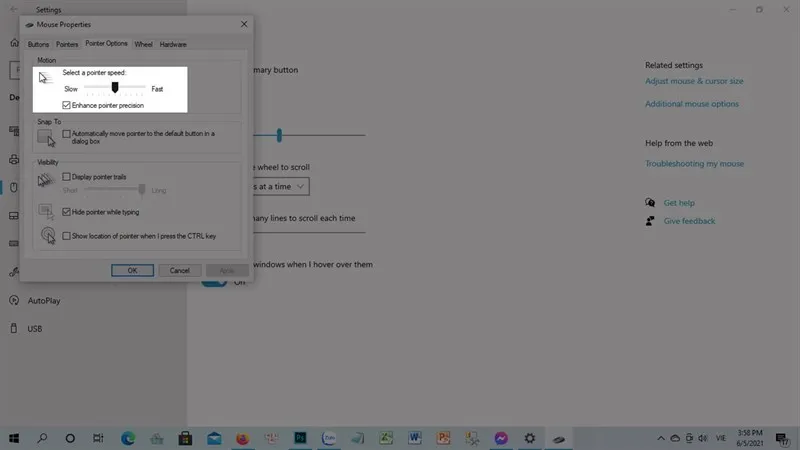
Task: Click the Microsoft Edge taskbar icon
Action: click(128, 438)
